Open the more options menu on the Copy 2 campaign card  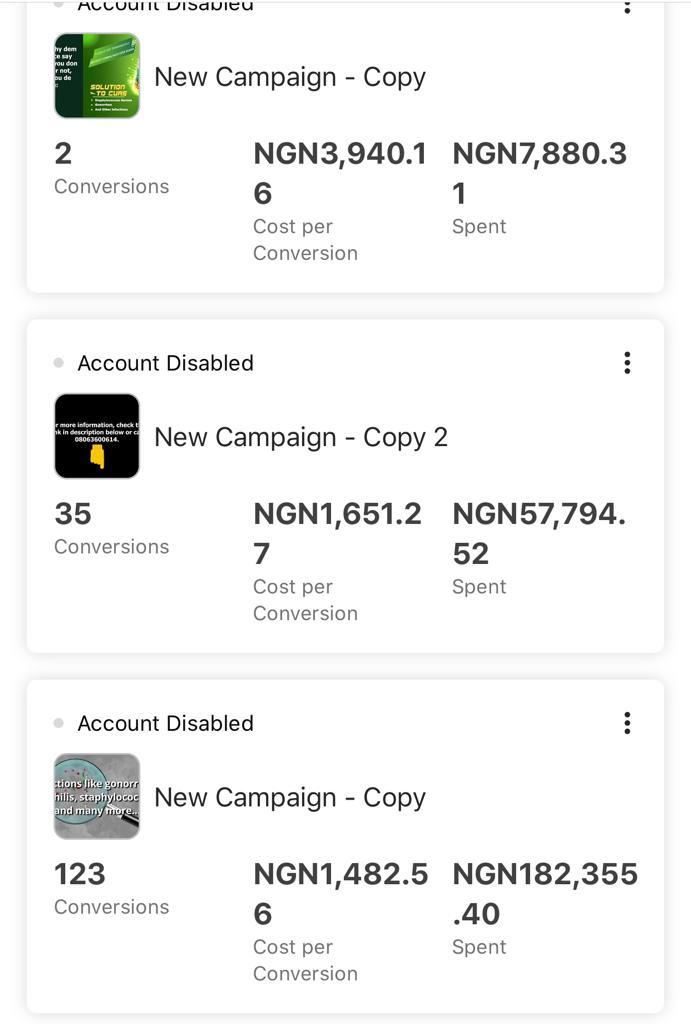point(627,362)
